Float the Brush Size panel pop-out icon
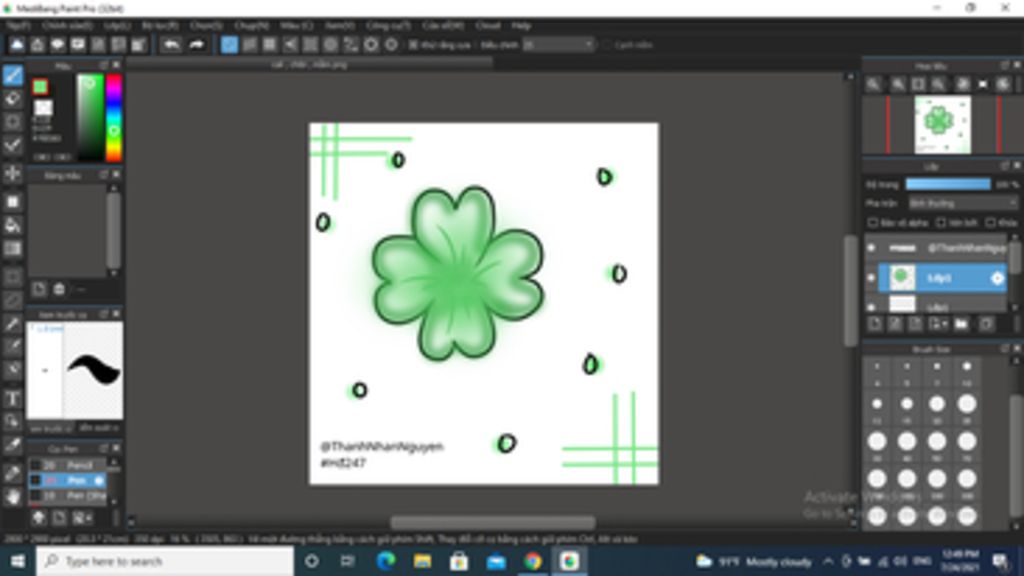This screenshot has width=1024, height=576. pos(1004,349)
